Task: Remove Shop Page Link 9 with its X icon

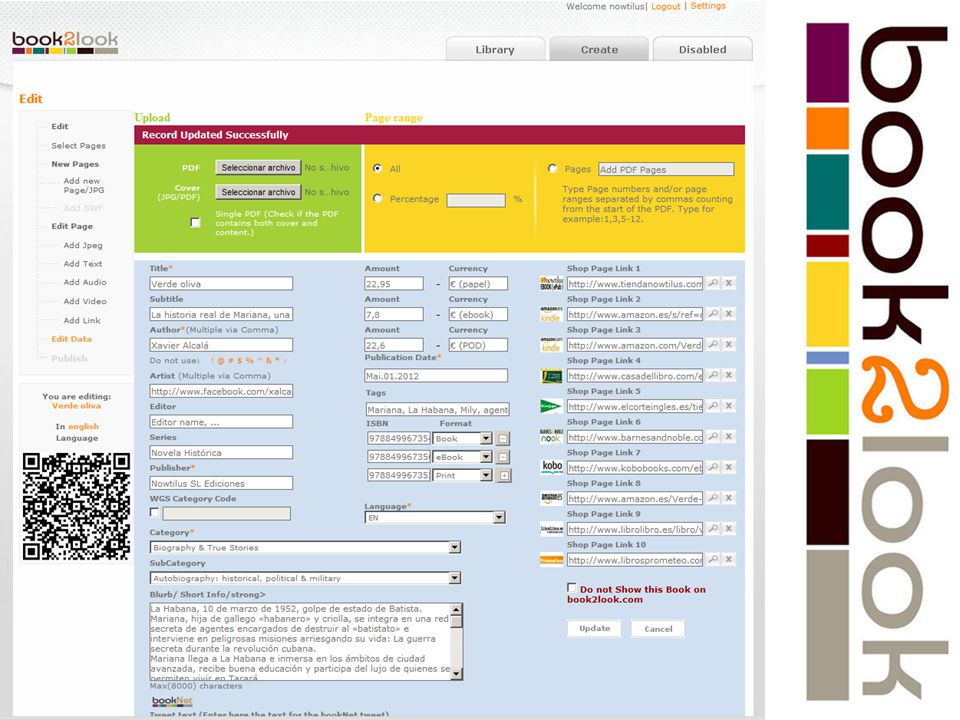Action: (729, 528)
